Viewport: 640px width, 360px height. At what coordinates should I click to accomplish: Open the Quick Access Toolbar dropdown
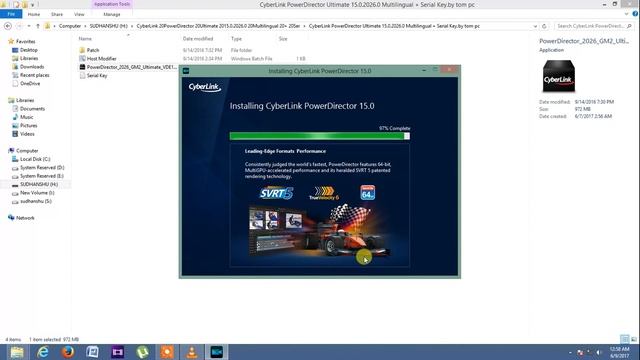click(33, 5)
